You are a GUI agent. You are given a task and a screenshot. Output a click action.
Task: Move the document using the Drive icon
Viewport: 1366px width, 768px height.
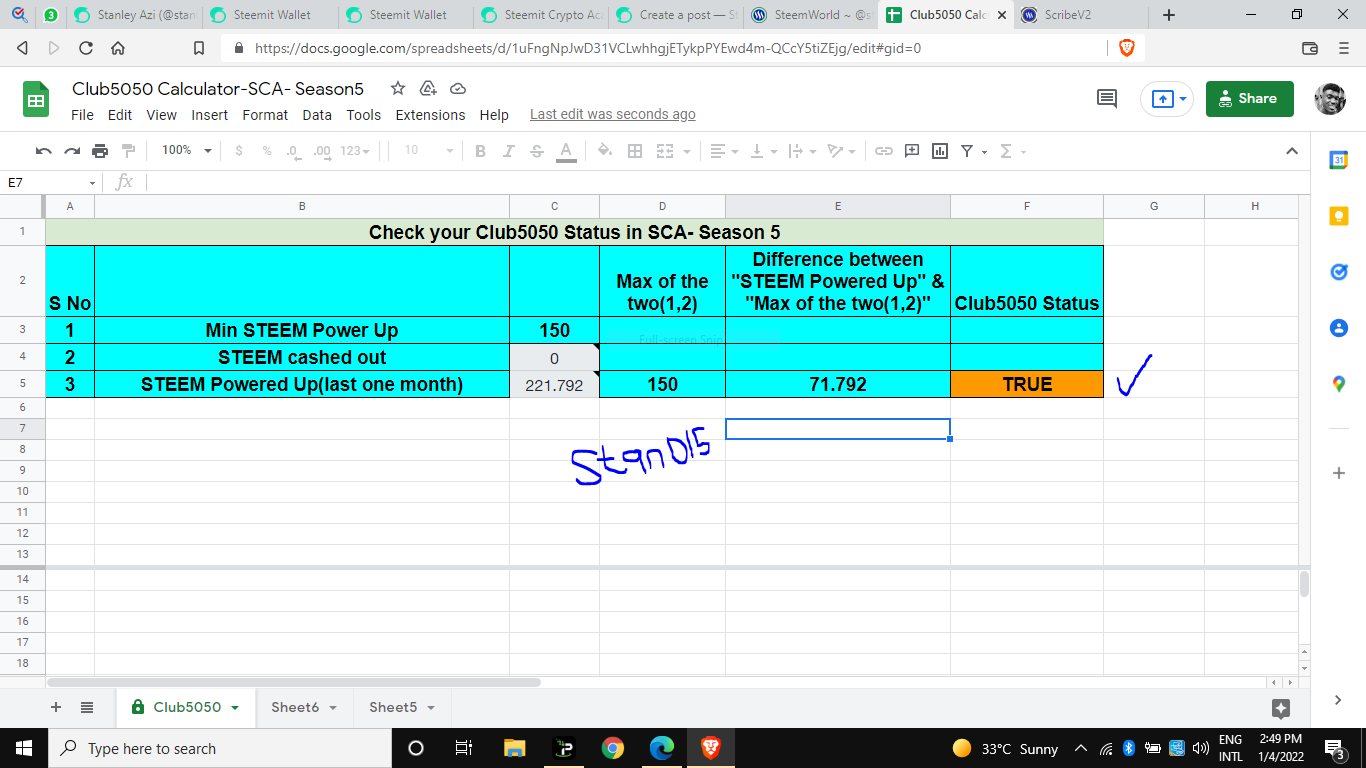[428, 88]
